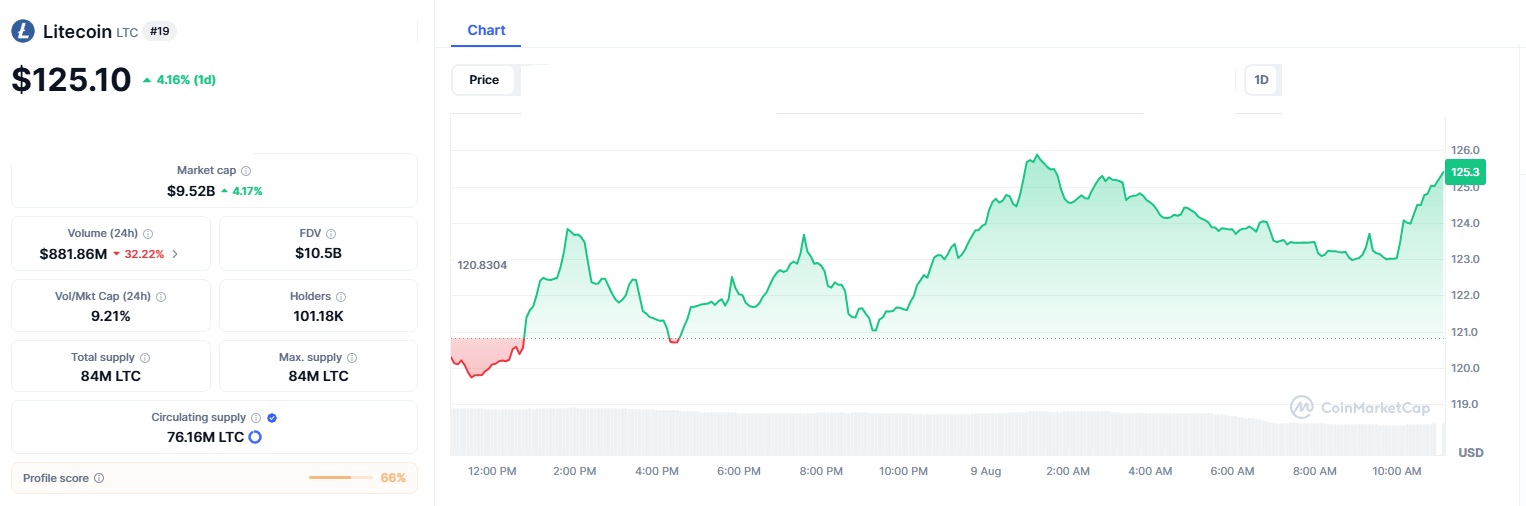Click the $9.52B market cap value

click(x=191, y=190)
